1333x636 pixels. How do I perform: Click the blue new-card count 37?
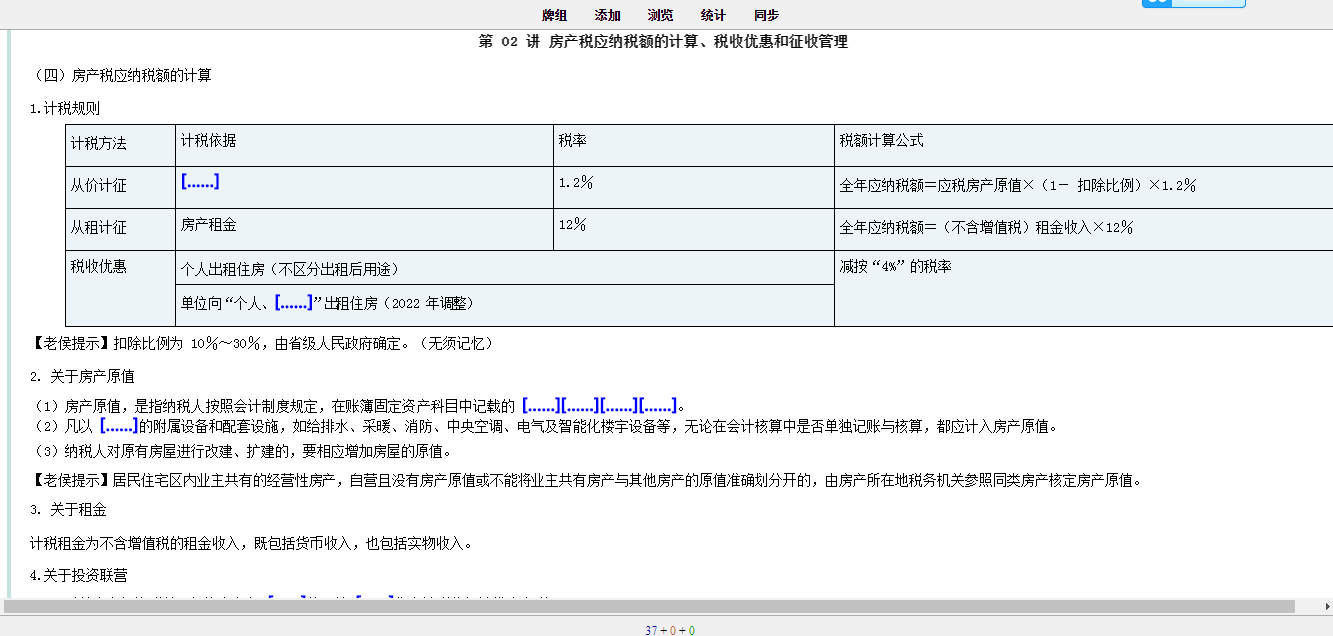[651, 630]
